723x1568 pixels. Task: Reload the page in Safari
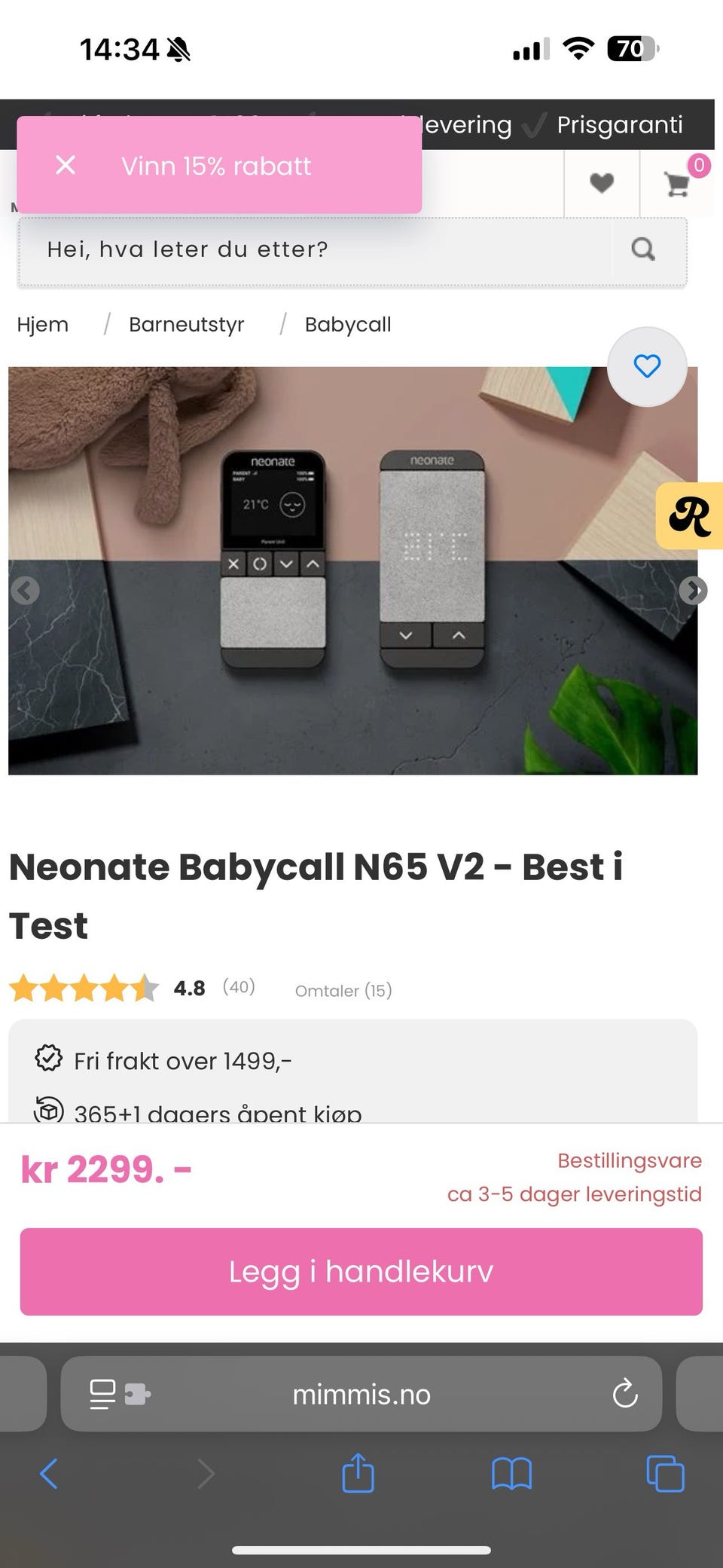tap(625, 1394)
